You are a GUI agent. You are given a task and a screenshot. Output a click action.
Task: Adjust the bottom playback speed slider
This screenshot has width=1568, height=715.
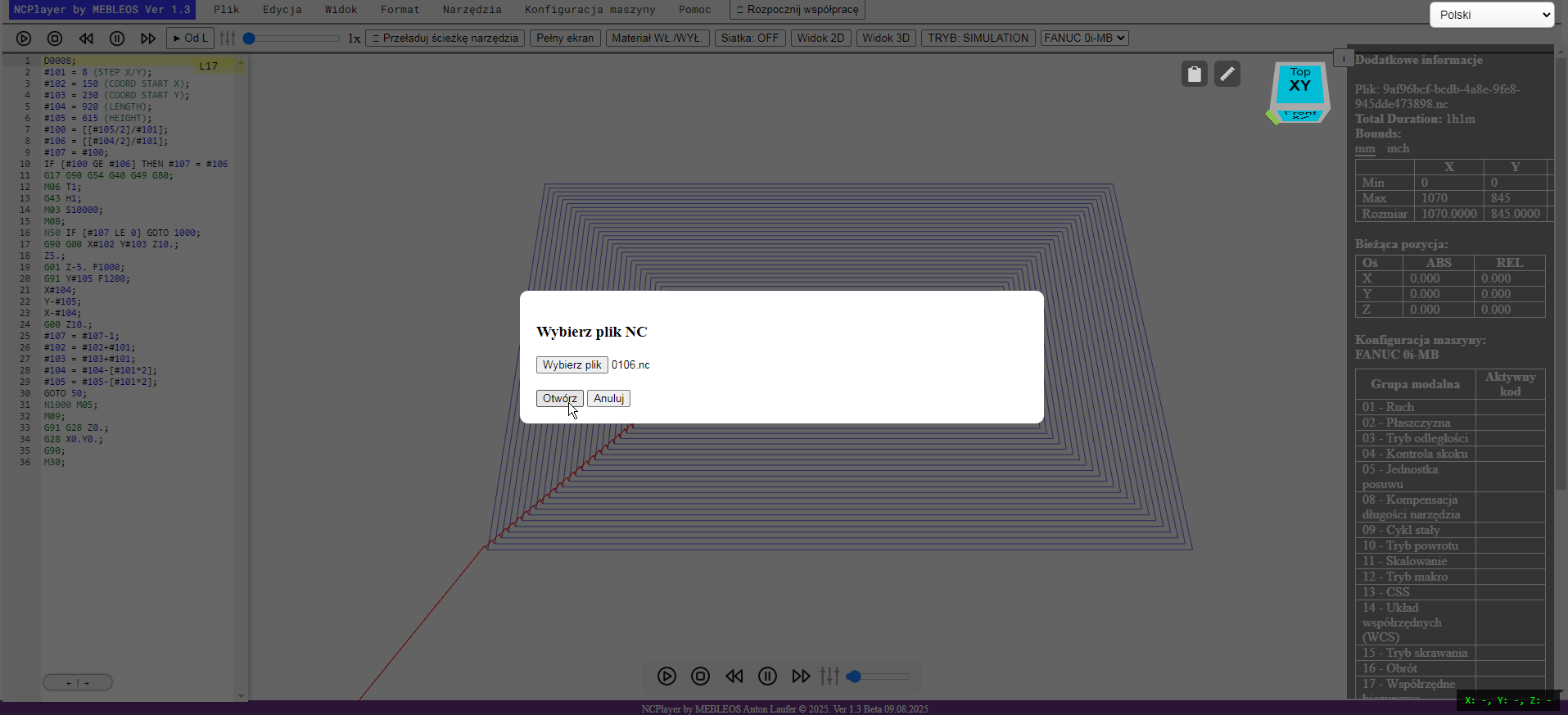[878, 677]
